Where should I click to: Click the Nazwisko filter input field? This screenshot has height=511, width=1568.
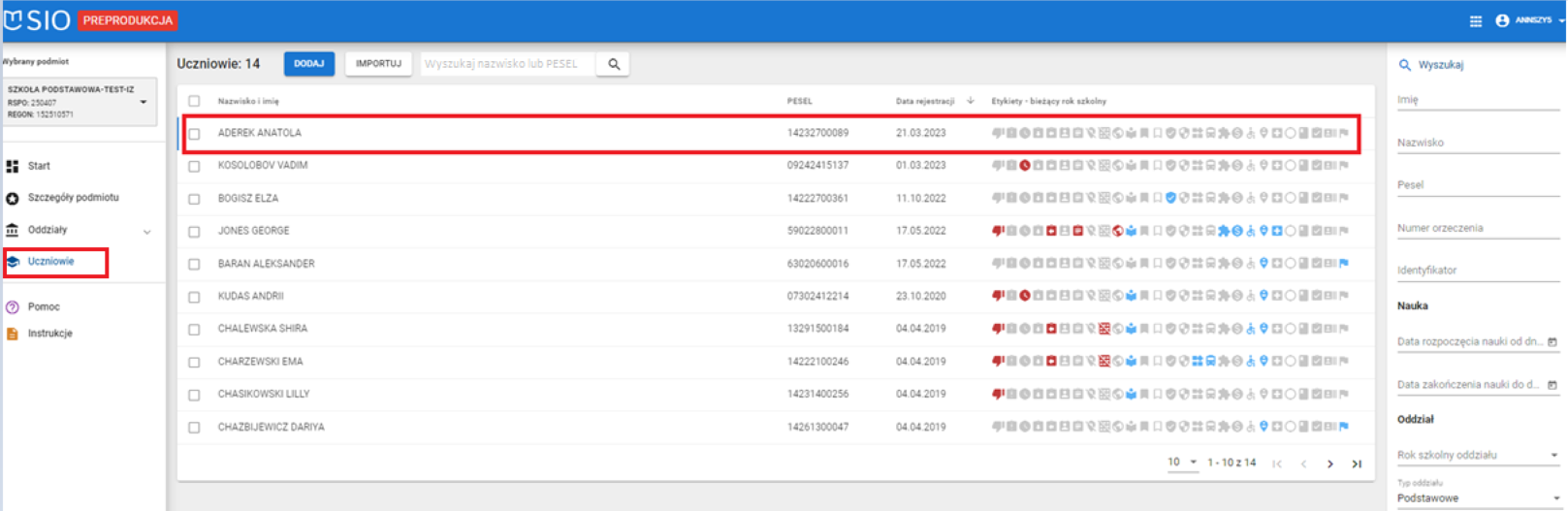[x=1476, y=143]
